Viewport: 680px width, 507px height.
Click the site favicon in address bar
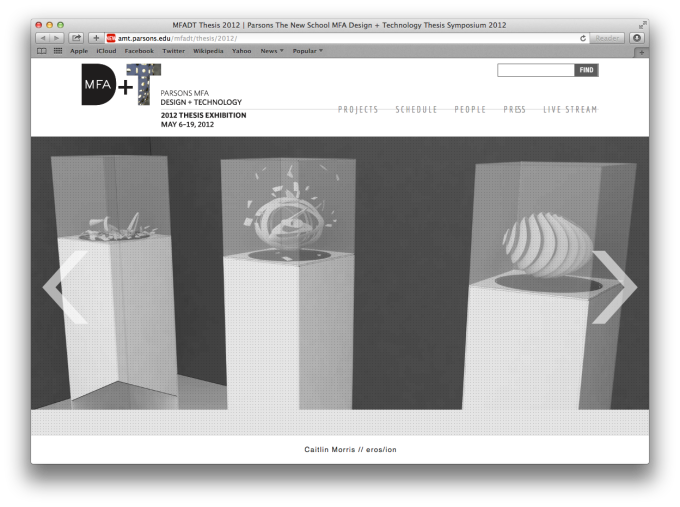[x=111, y=38]
